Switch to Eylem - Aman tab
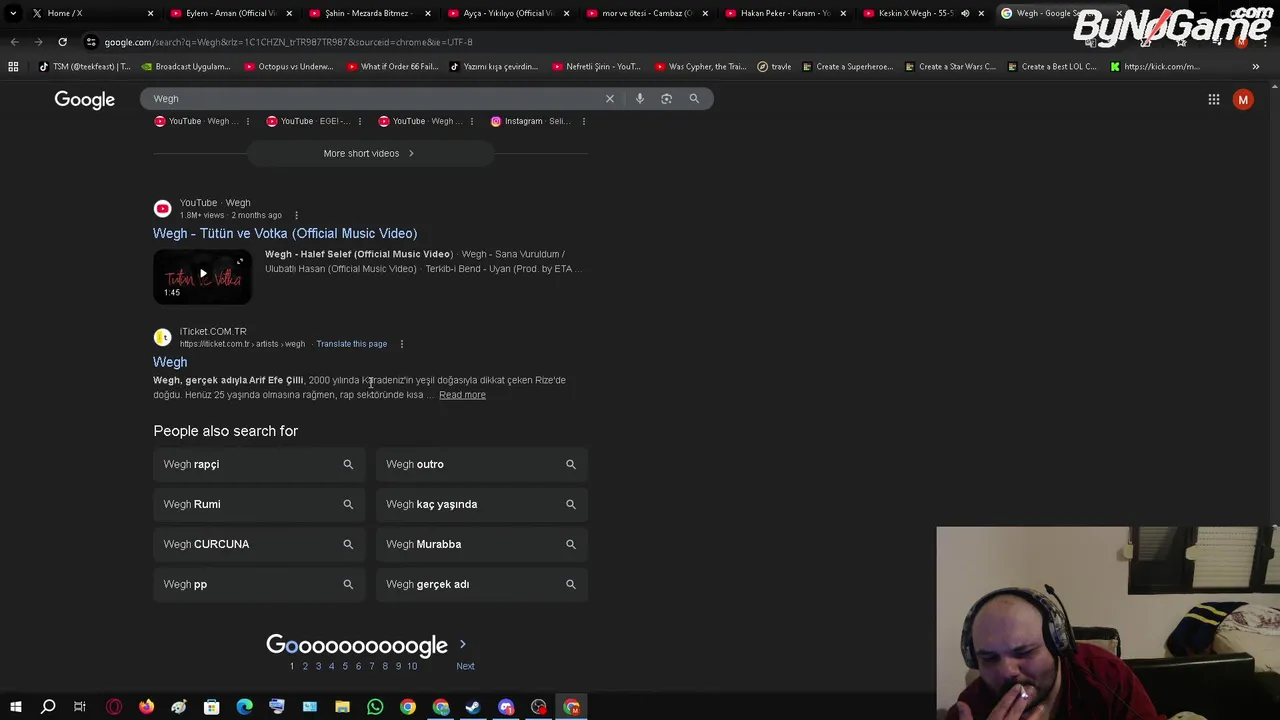The height and width of the screenshot is (720, 1280). tap(232, 13)
